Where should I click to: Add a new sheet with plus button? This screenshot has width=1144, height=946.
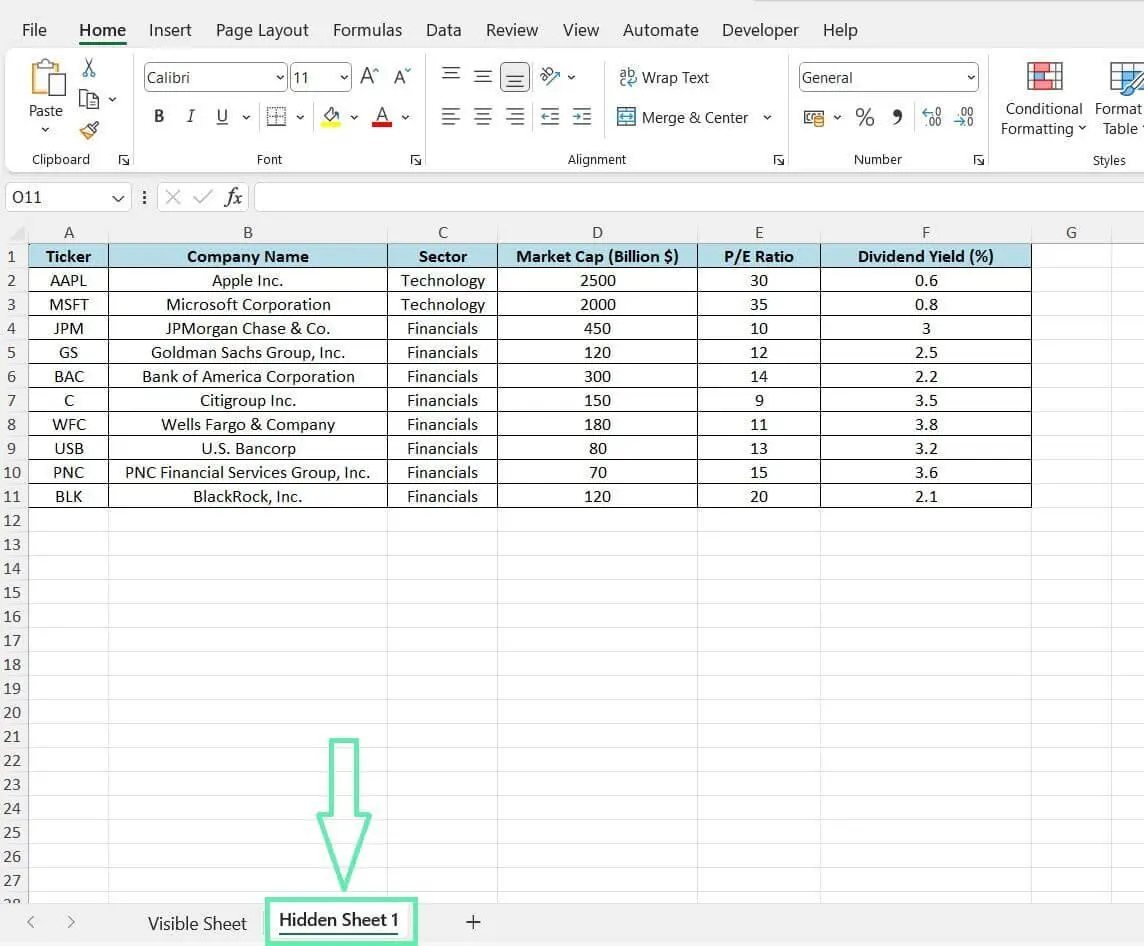pos(473,922)
